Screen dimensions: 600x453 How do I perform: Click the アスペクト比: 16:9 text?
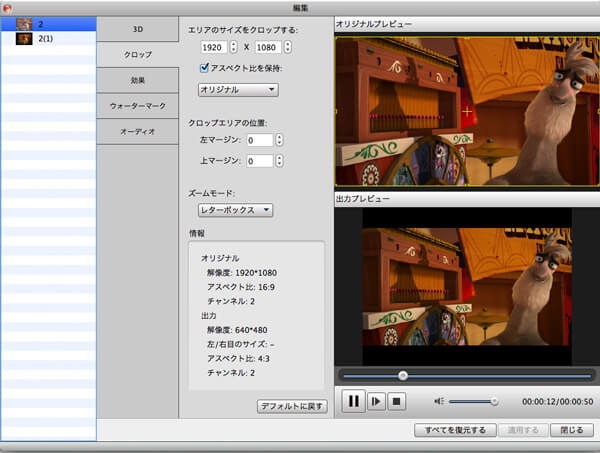(x=241, y=287)
